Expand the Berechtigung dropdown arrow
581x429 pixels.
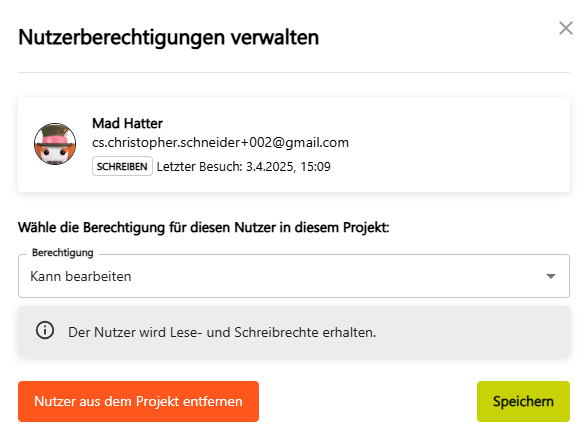pos(551,276)
